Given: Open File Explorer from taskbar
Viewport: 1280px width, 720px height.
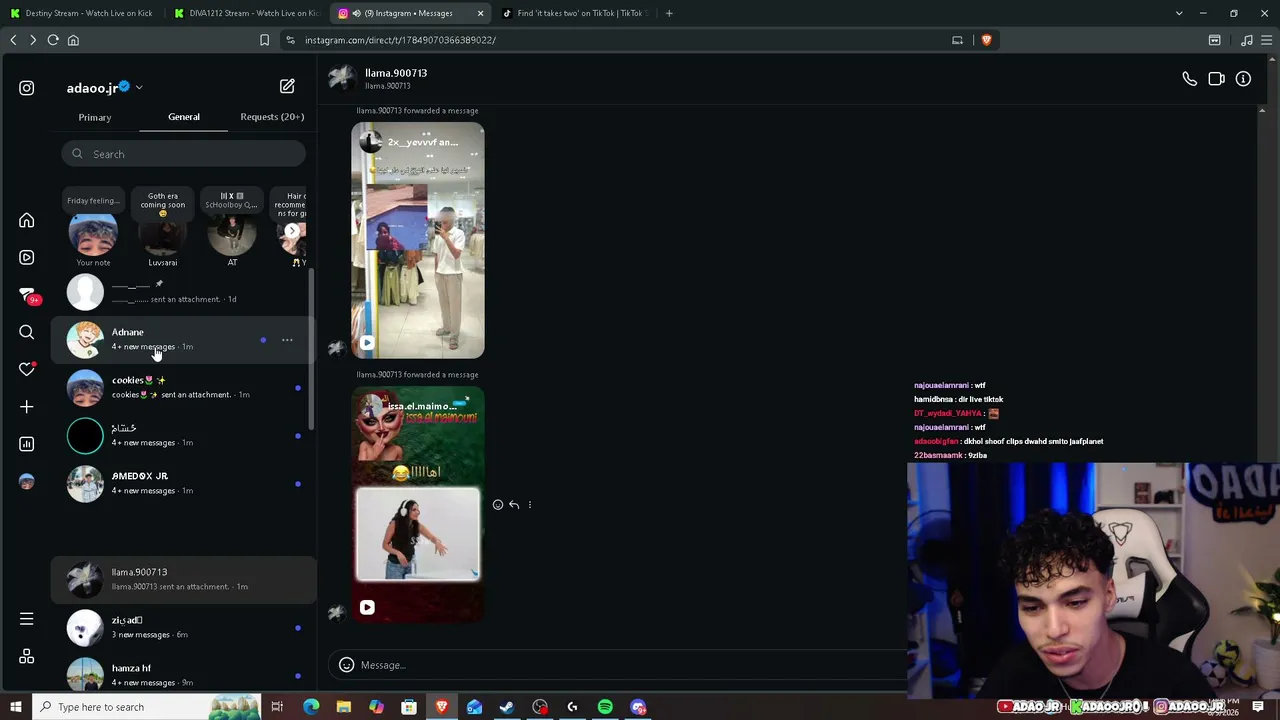Looking at the screenshot, I should click(x=343, y=707).
